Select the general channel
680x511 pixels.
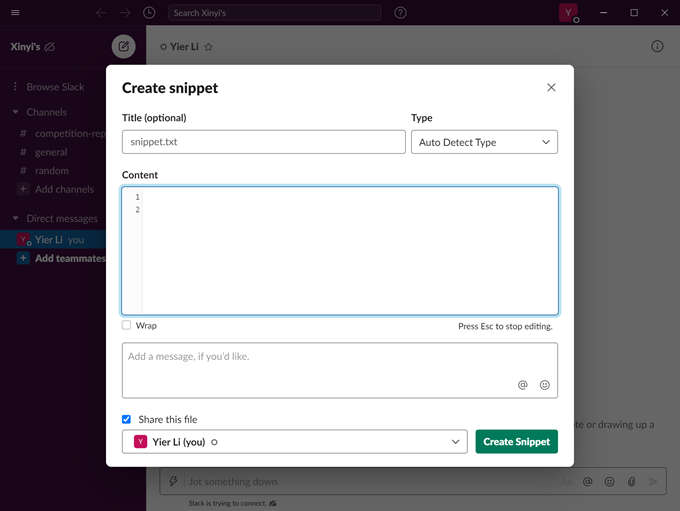pos(51,152)
